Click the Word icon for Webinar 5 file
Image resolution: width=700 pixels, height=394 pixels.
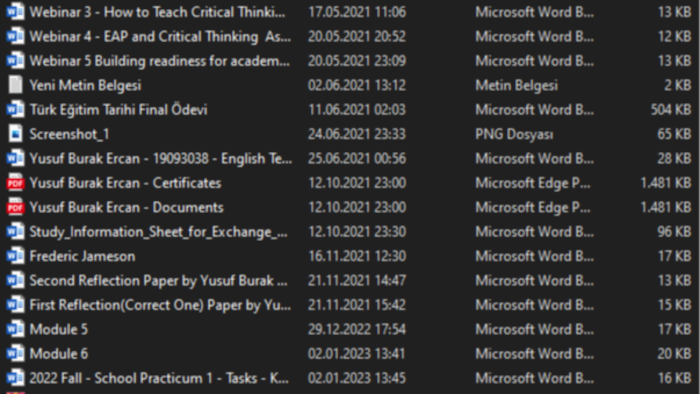(15, 61)
